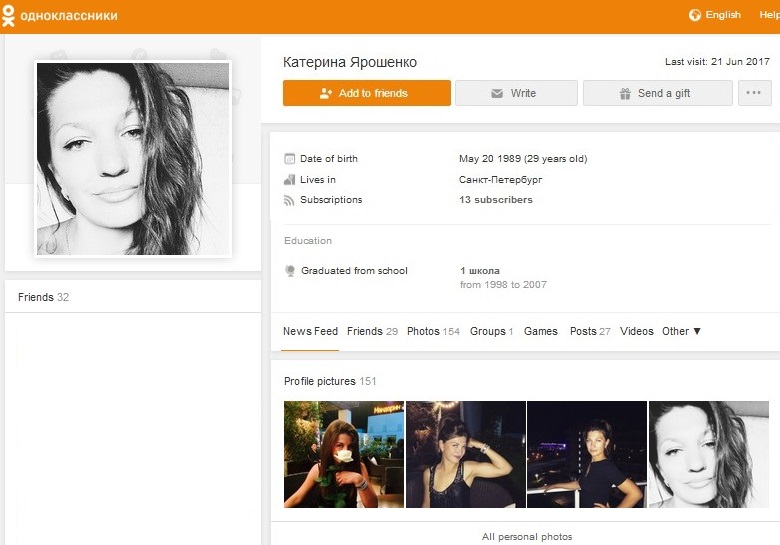Screen dimensions: 780x545
Task: Open the Friends 32 sidebar heading
Action: [43, 297]
